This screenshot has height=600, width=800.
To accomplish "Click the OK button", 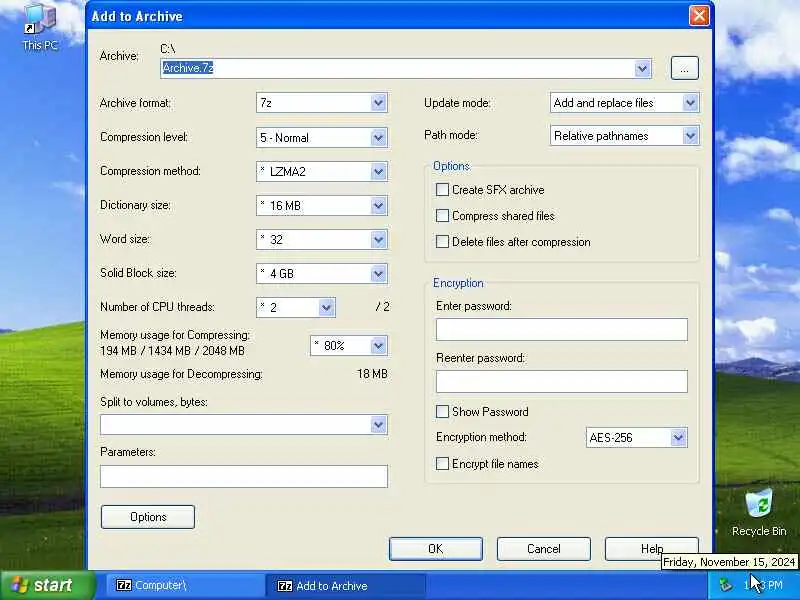I will pos(436,548).
